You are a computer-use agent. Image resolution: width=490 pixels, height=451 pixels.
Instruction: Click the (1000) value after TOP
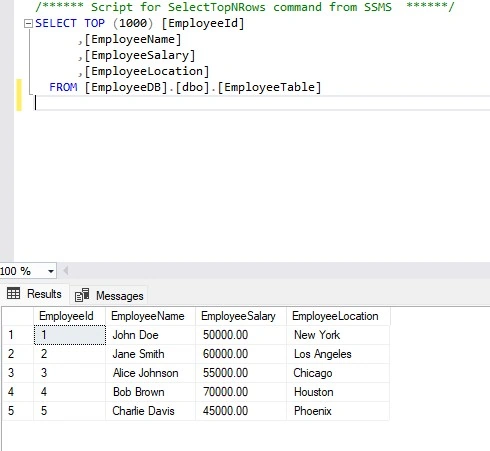pyautogui.click(x=133, y=23)
